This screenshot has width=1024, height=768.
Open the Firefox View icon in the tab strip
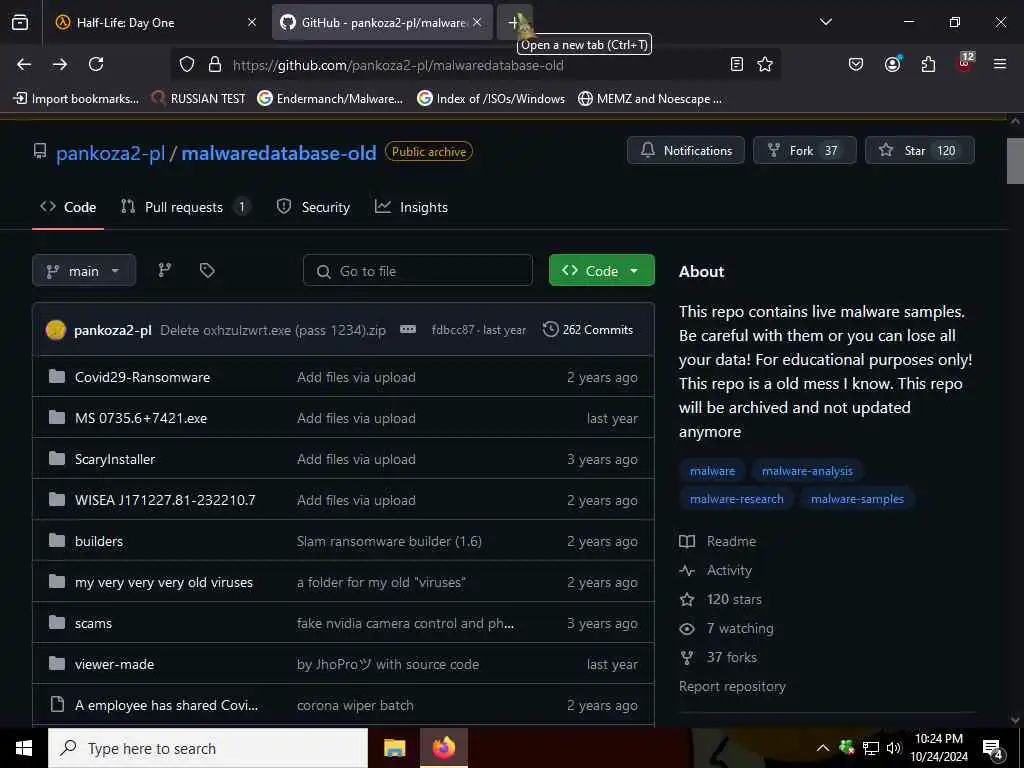[x=20, y=22]
